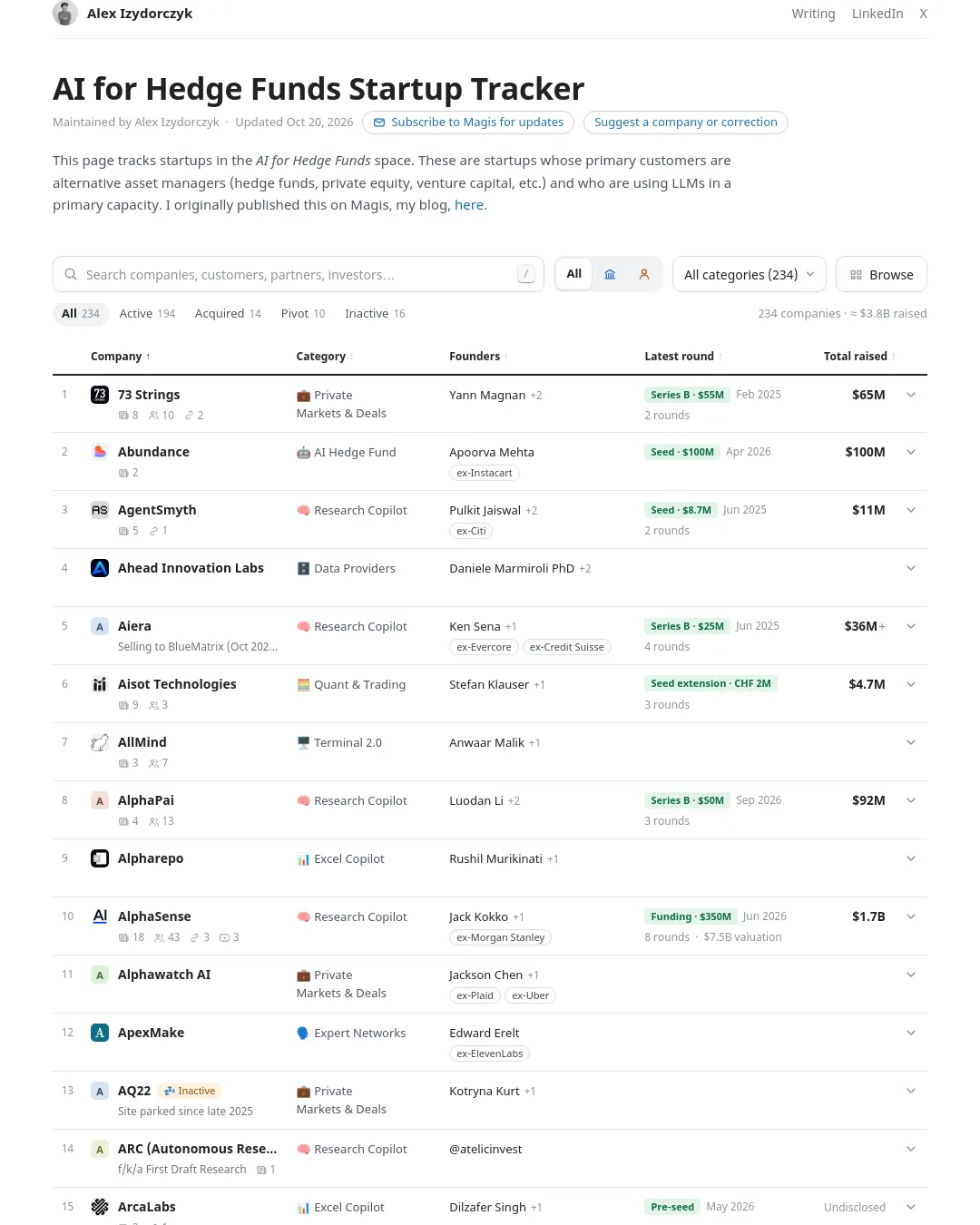Viewport: 980px width, 1225px height.
Task: Expand the ApexMake row details
Action: 911,1033
